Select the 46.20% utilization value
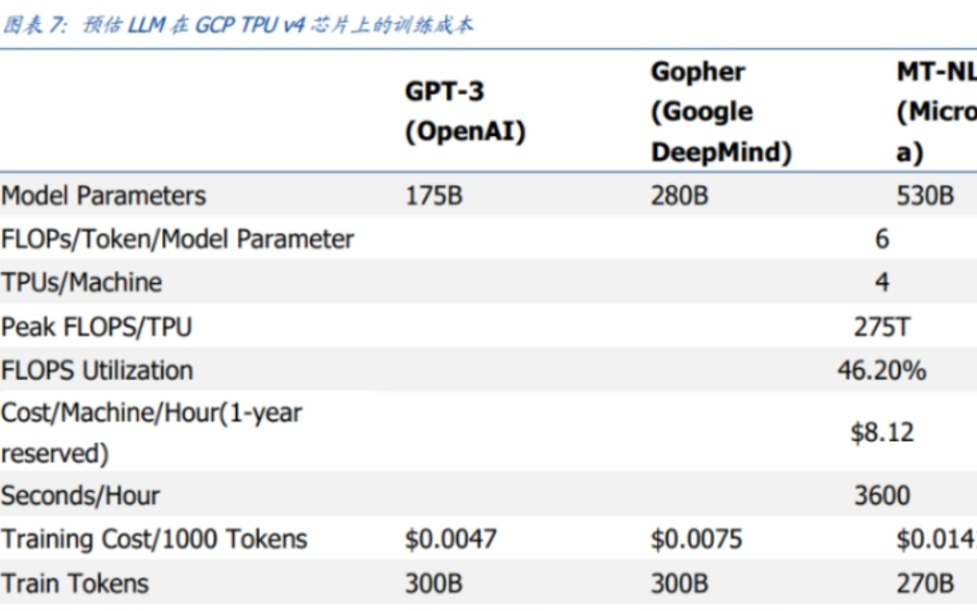 pos(881,370)
